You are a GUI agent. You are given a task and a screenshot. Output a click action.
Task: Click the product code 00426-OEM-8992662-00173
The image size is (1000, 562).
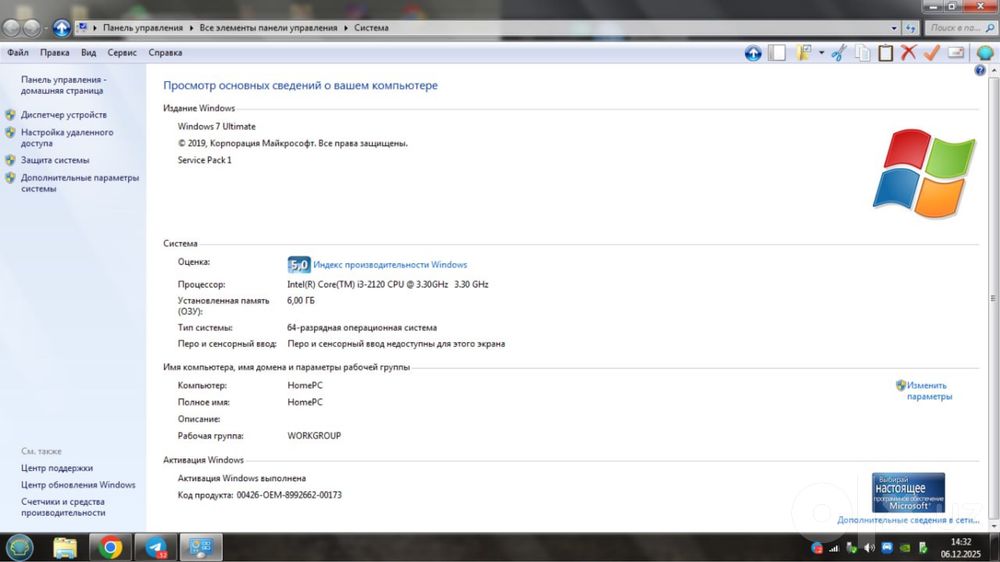pyautogui.click(x=289, y=495)
